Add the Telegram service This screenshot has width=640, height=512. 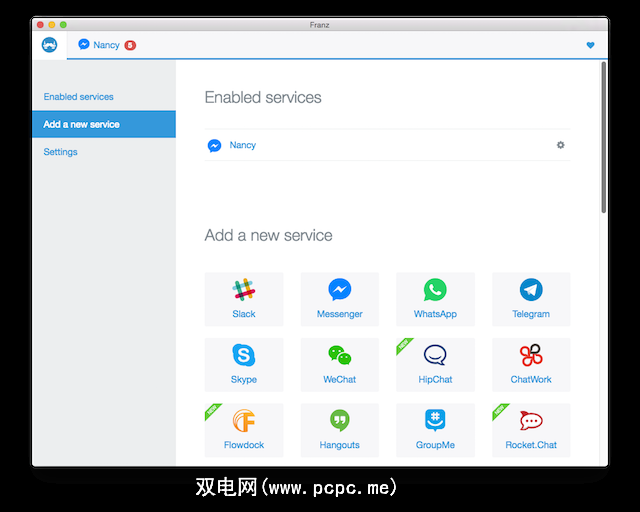click(x=531, y=299)
